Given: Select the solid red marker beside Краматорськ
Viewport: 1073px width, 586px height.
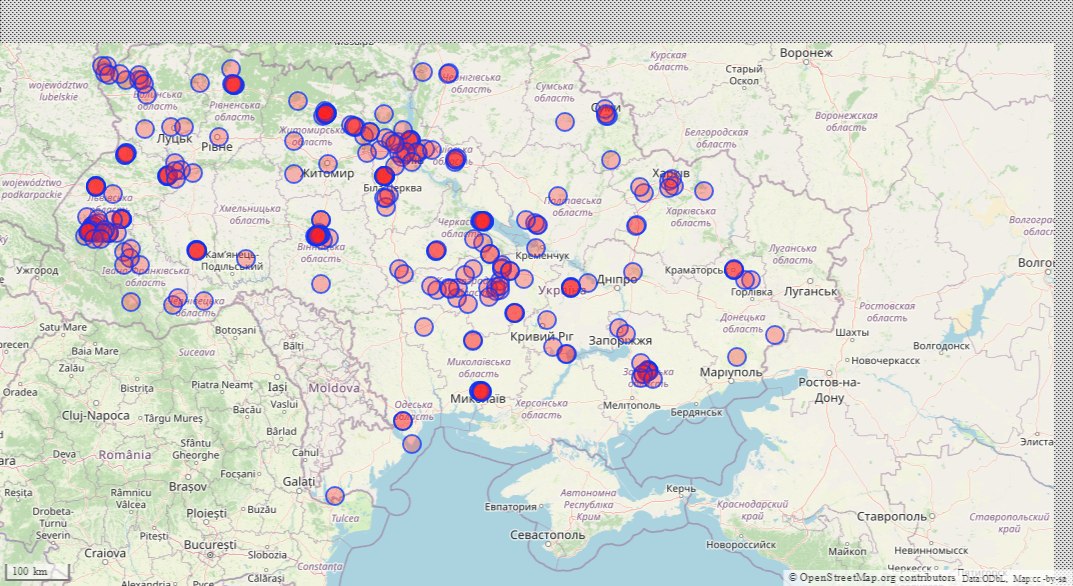Looking at the screenshot, I should 734,269.
